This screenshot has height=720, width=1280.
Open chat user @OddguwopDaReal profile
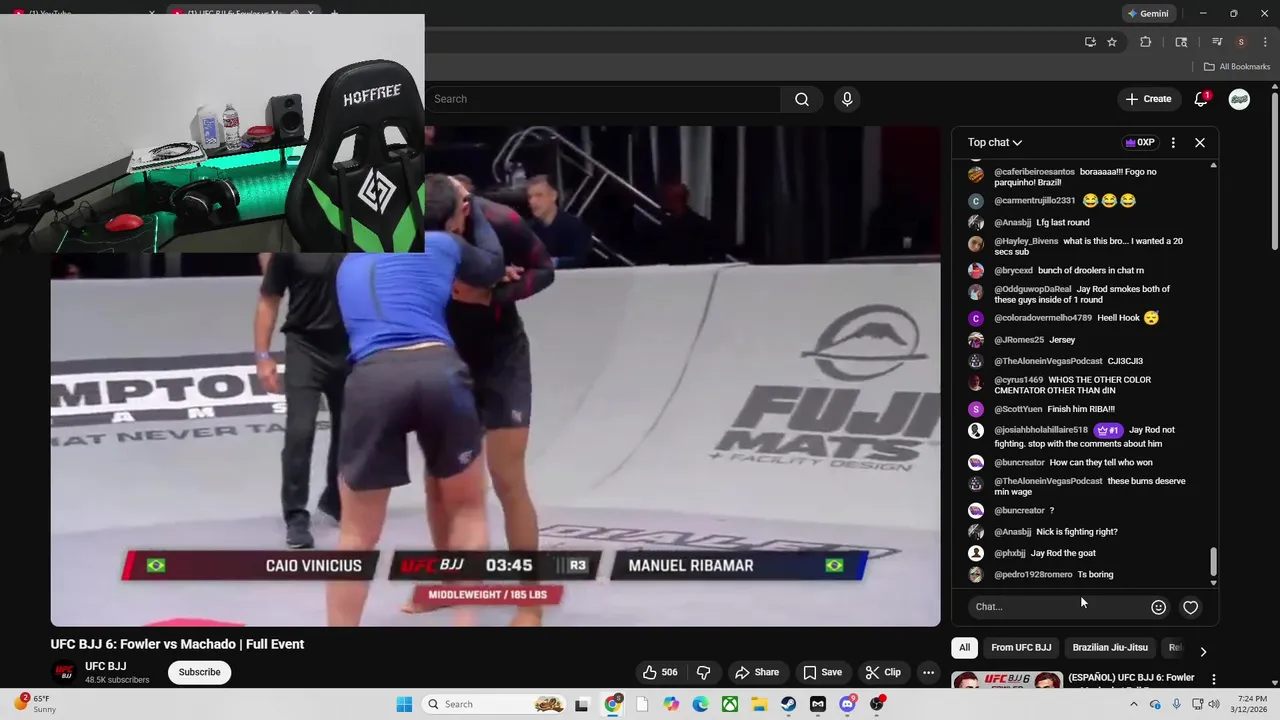[1032, 289]
